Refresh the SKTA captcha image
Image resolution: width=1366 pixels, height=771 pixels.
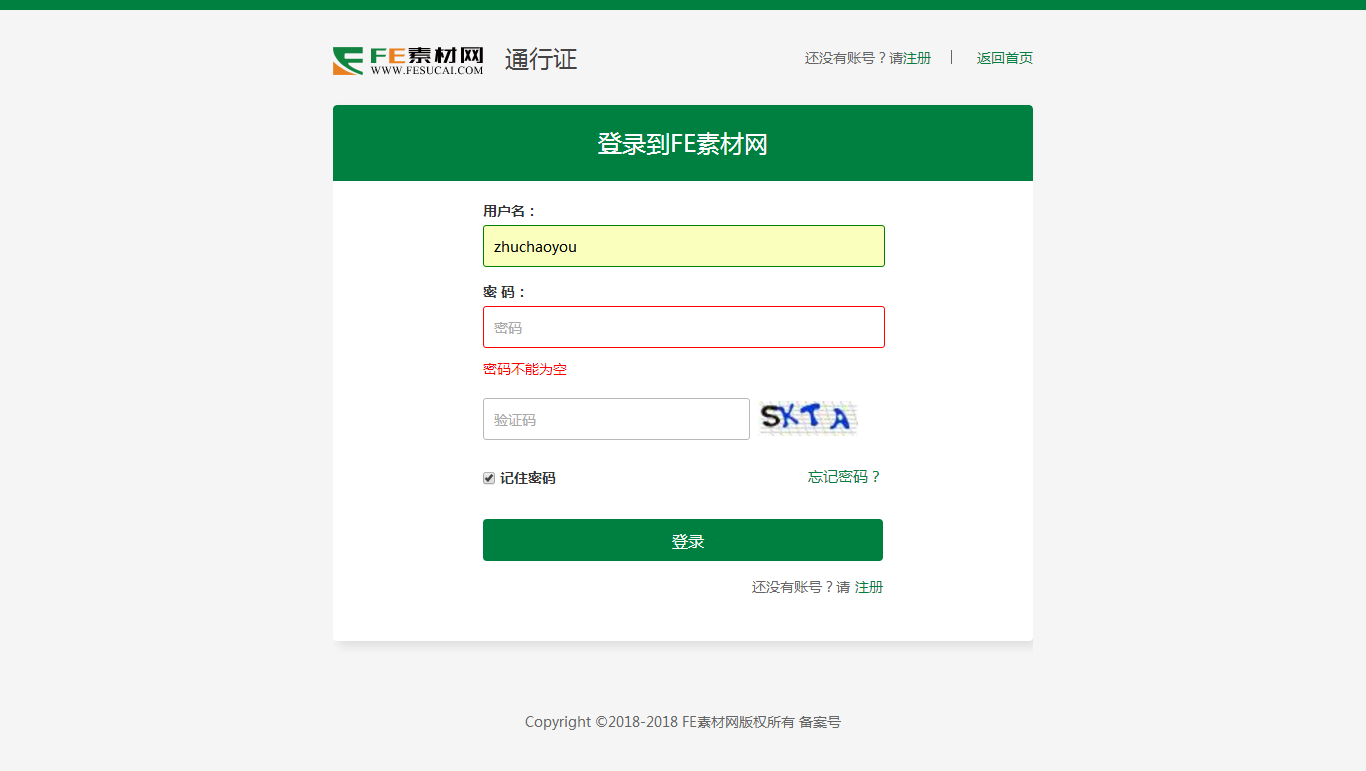[808, 418]
